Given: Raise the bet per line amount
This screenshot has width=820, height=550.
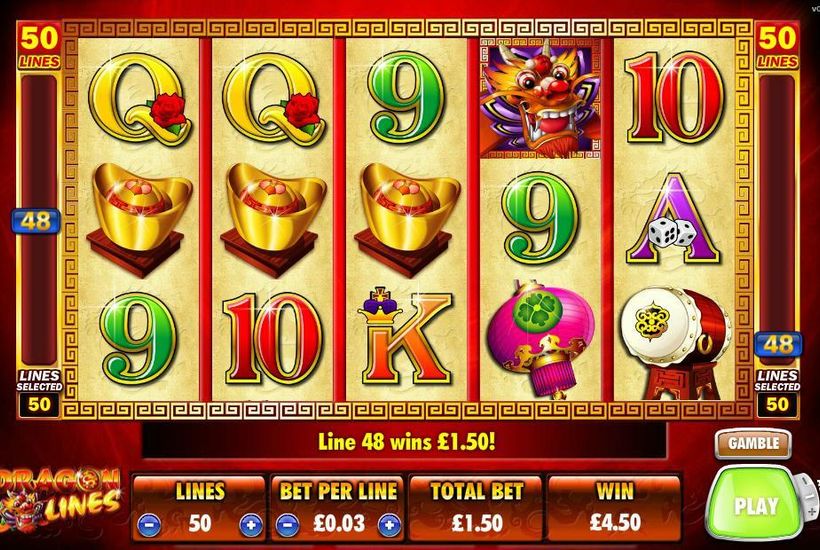Looking at the screenshot, I should click(389, 524).
